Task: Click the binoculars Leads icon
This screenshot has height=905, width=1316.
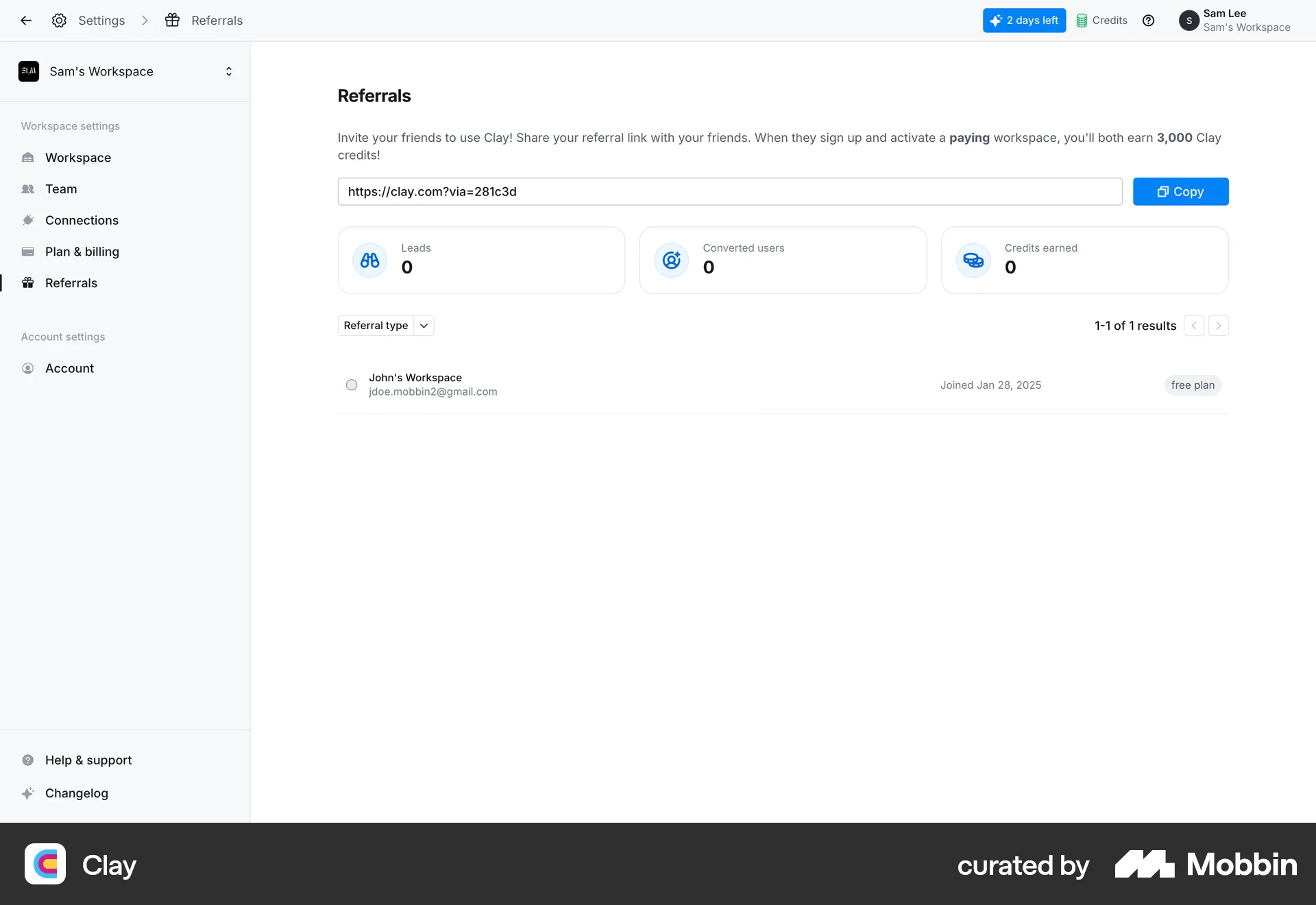Action: coord(369,260)
